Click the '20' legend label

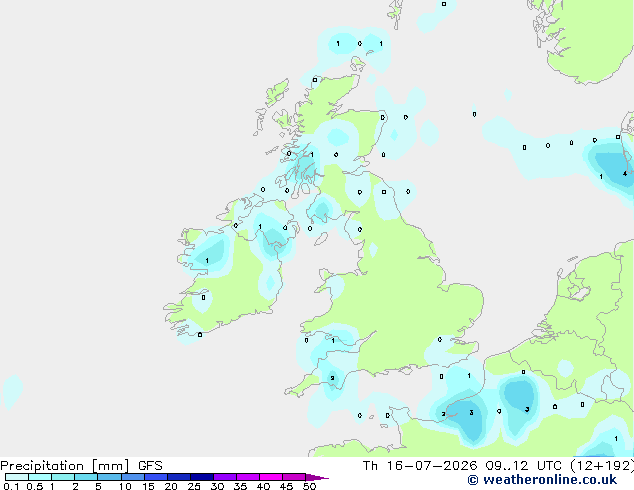point(171,486)
